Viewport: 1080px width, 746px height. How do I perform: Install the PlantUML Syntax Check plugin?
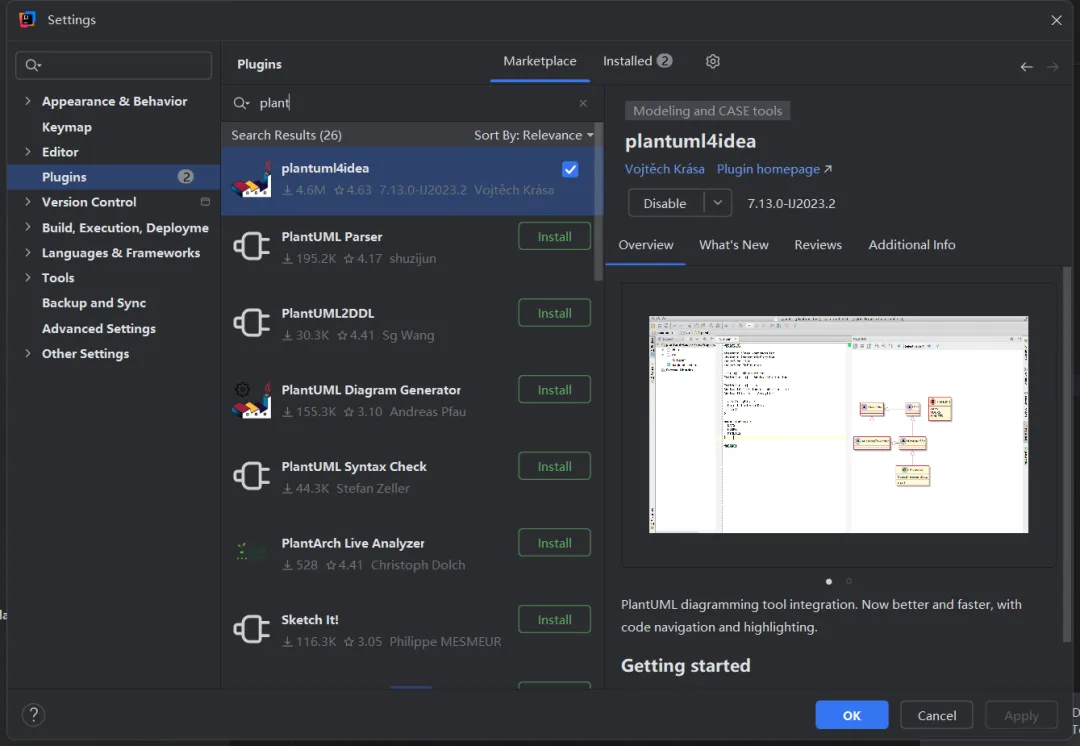(x=554, y=466)
